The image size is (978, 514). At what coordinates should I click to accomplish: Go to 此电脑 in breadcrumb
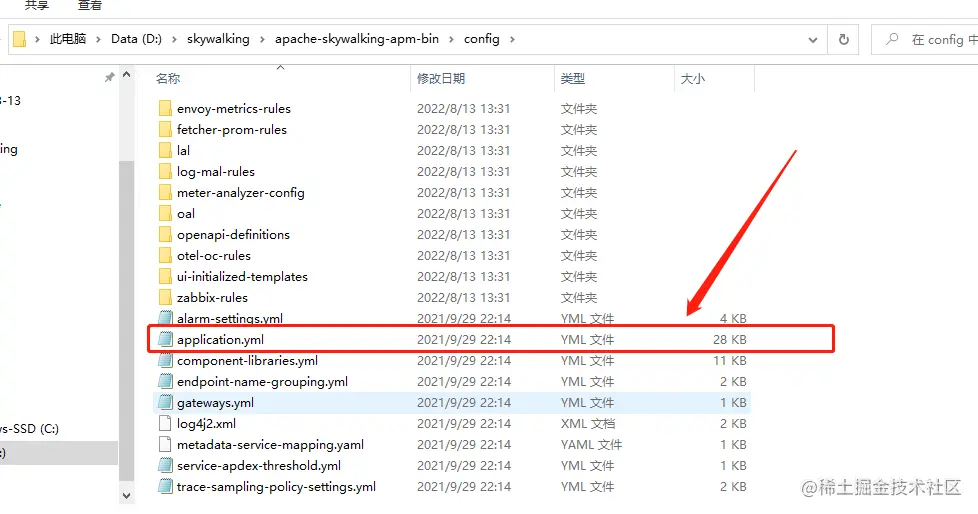pyautogui.click(x=68, y=39)
